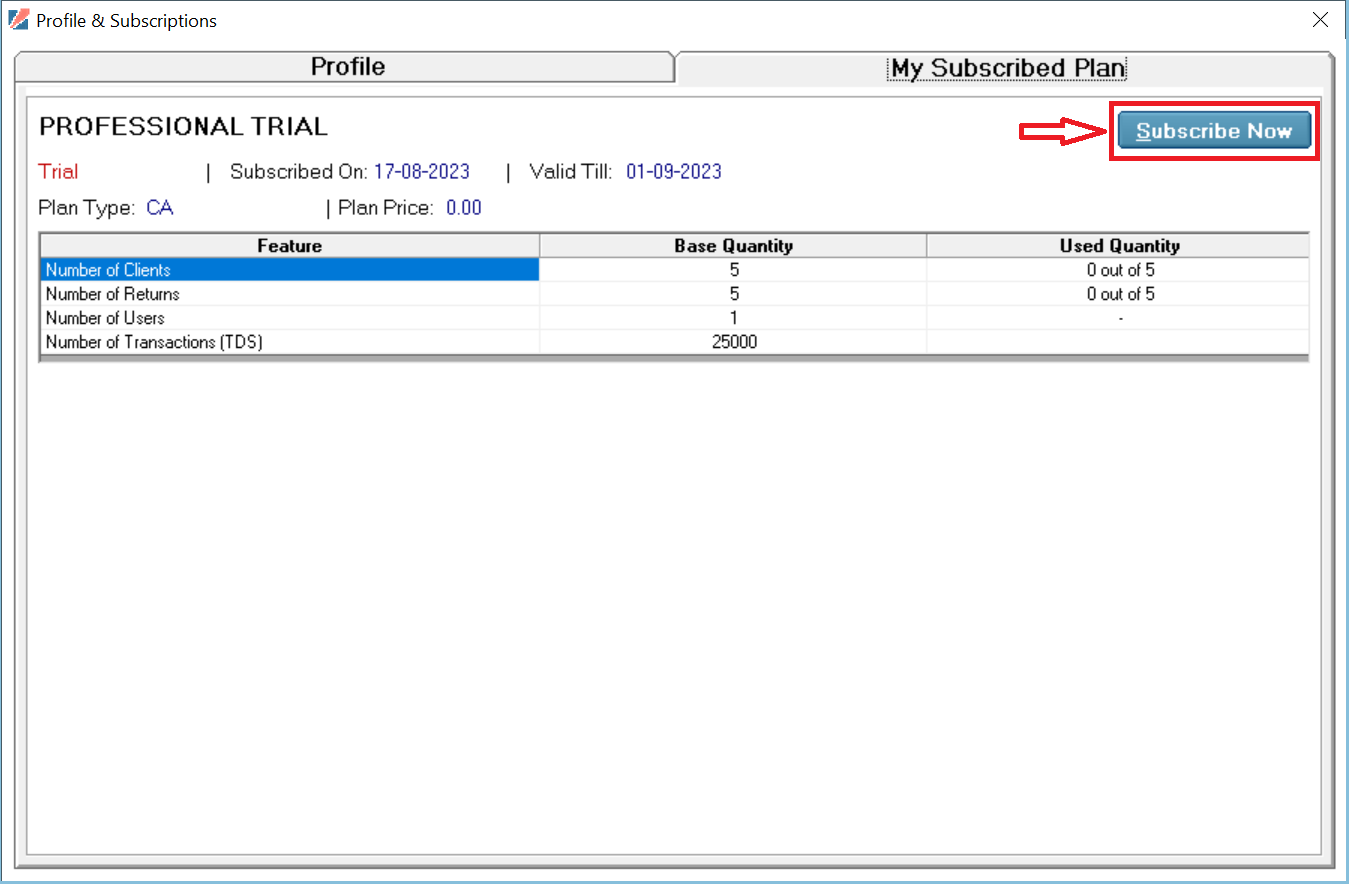Screen dimensions: 1349x884
Task: Click Base Quantity cell of Number of Clients
Action: (x=733, y=270)
